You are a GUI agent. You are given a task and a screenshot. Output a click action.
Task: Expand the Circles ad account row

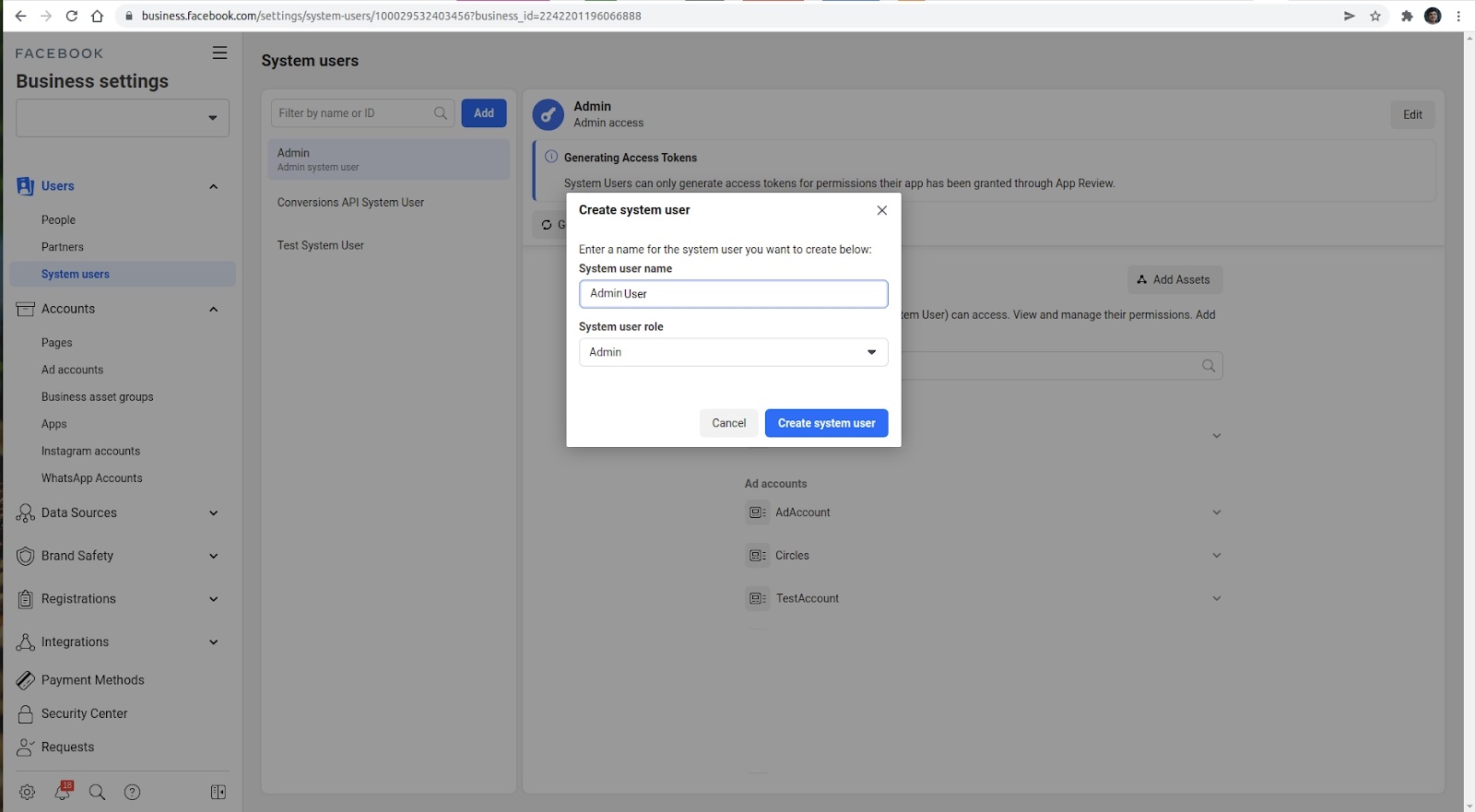pyautogui.click(x=1216, y=556)
